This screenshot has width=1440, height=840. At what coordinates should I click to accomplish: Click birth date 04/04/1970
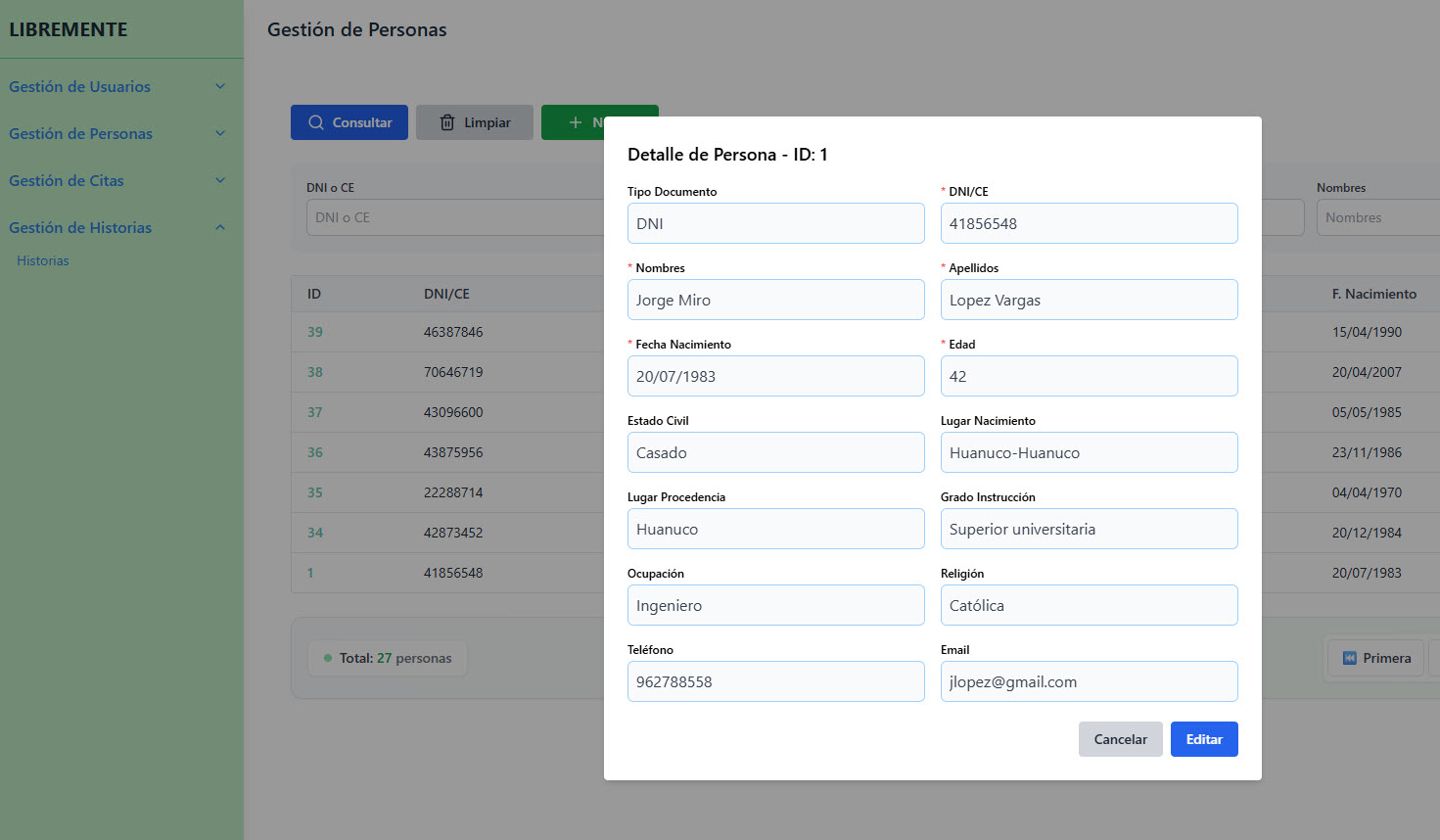(x=1367, y=492)
